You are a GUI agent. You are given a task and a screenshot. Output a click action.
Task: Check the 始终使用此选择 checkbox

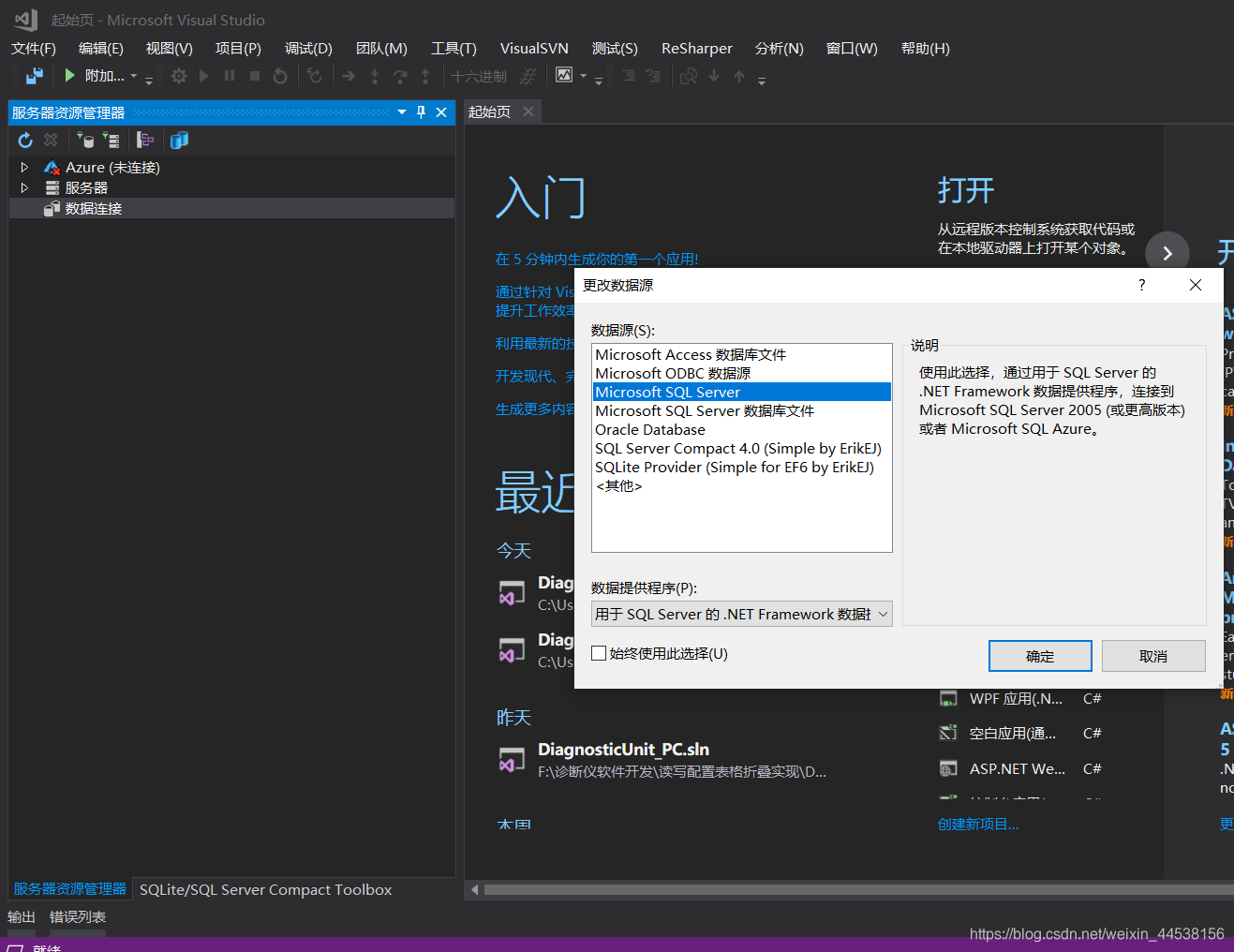599,653
